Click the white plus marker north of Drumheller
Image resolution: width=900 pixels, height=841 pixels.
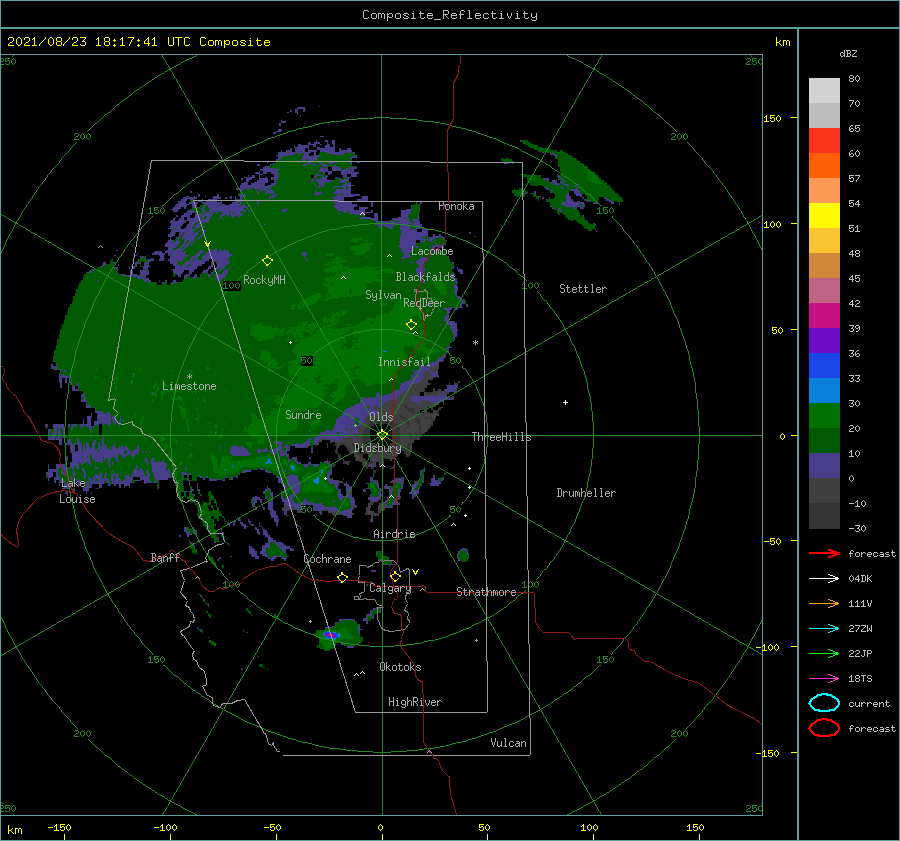tap(565, 402)
